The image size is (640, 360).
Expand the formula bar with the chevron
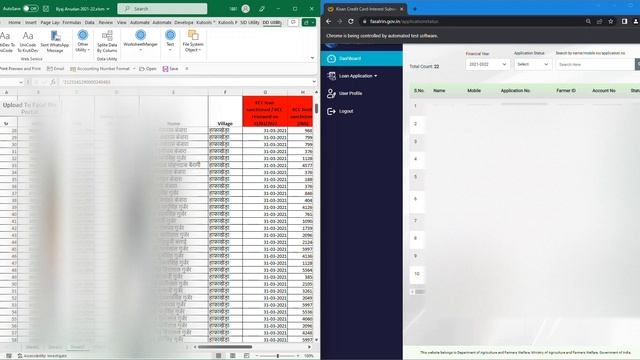click(314, 82)
